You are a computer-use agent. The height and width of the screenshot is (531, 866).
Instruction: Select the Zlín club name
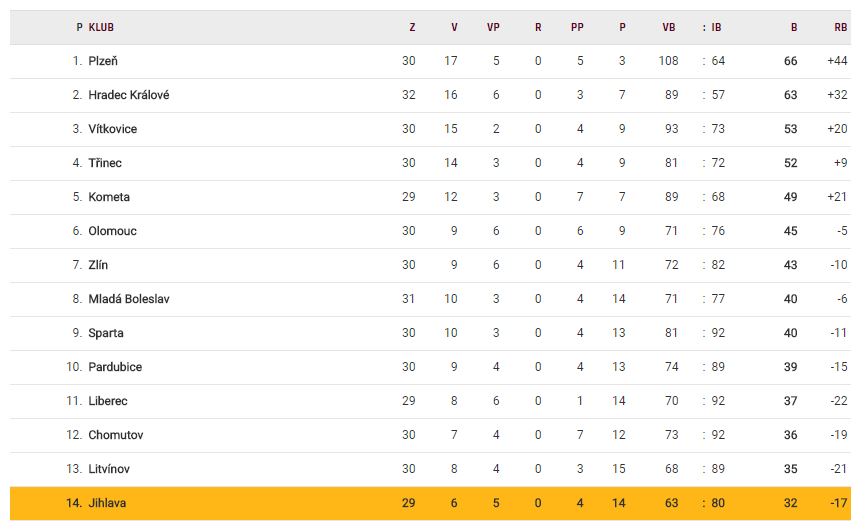click(98, 265)
